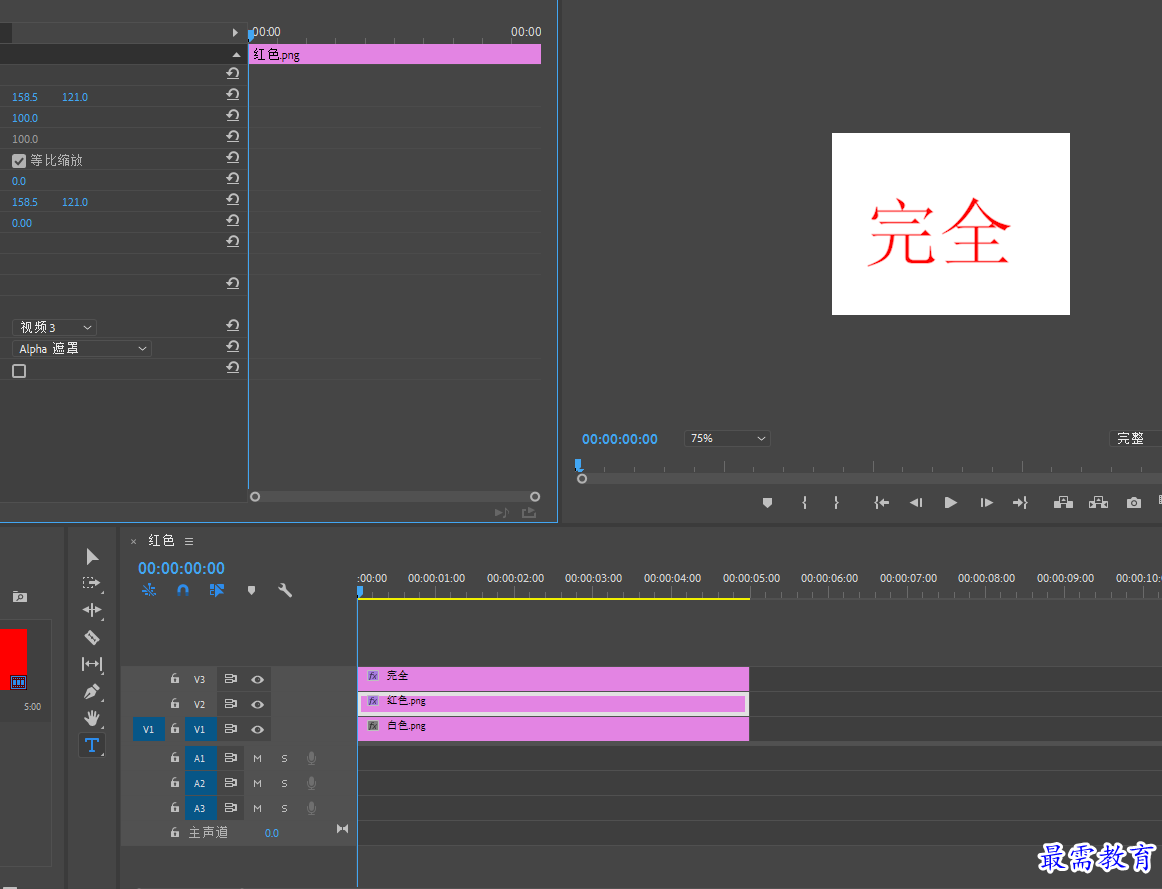Select the 红色.png clip on V2
The width and height of the screenshot is (1162, 889).
tap(554, 703)
